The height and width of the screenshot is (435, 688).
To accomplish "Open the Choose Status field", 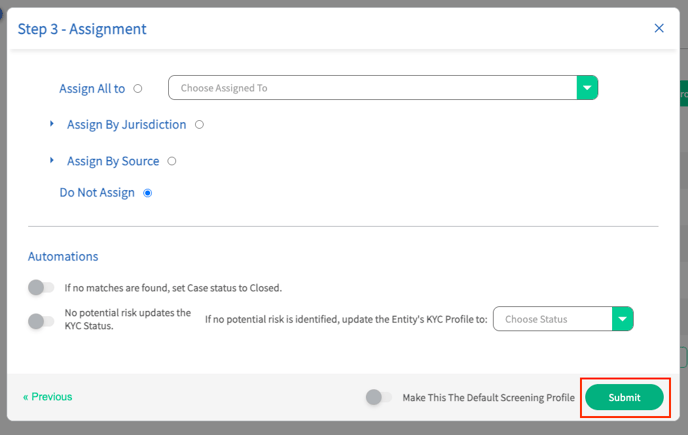I will point(563,319).
